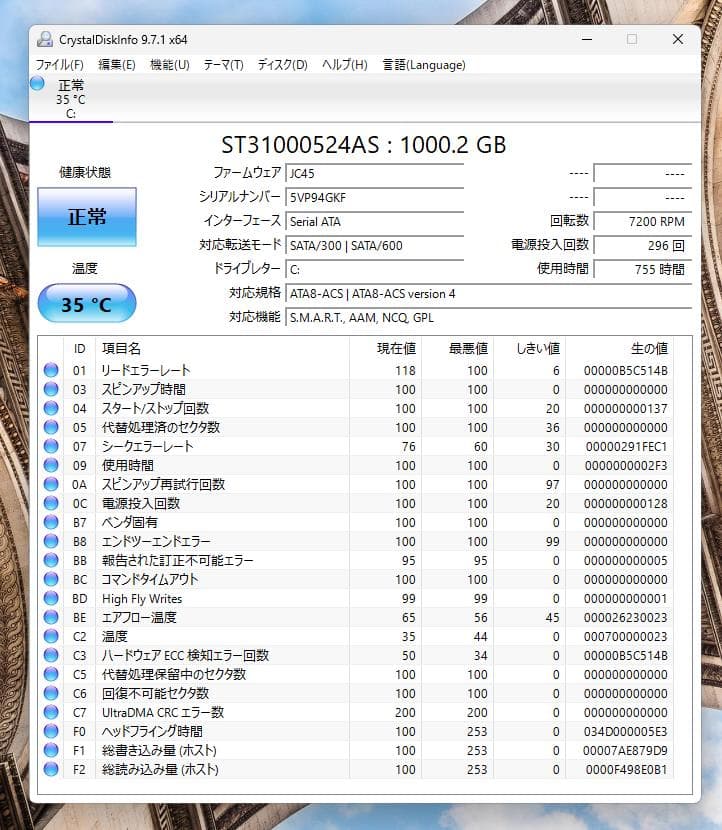Screen dimensions: 722x830
Task: Click the status orb for ID B8 エンドツーエンドエラー
Action: 51,542
